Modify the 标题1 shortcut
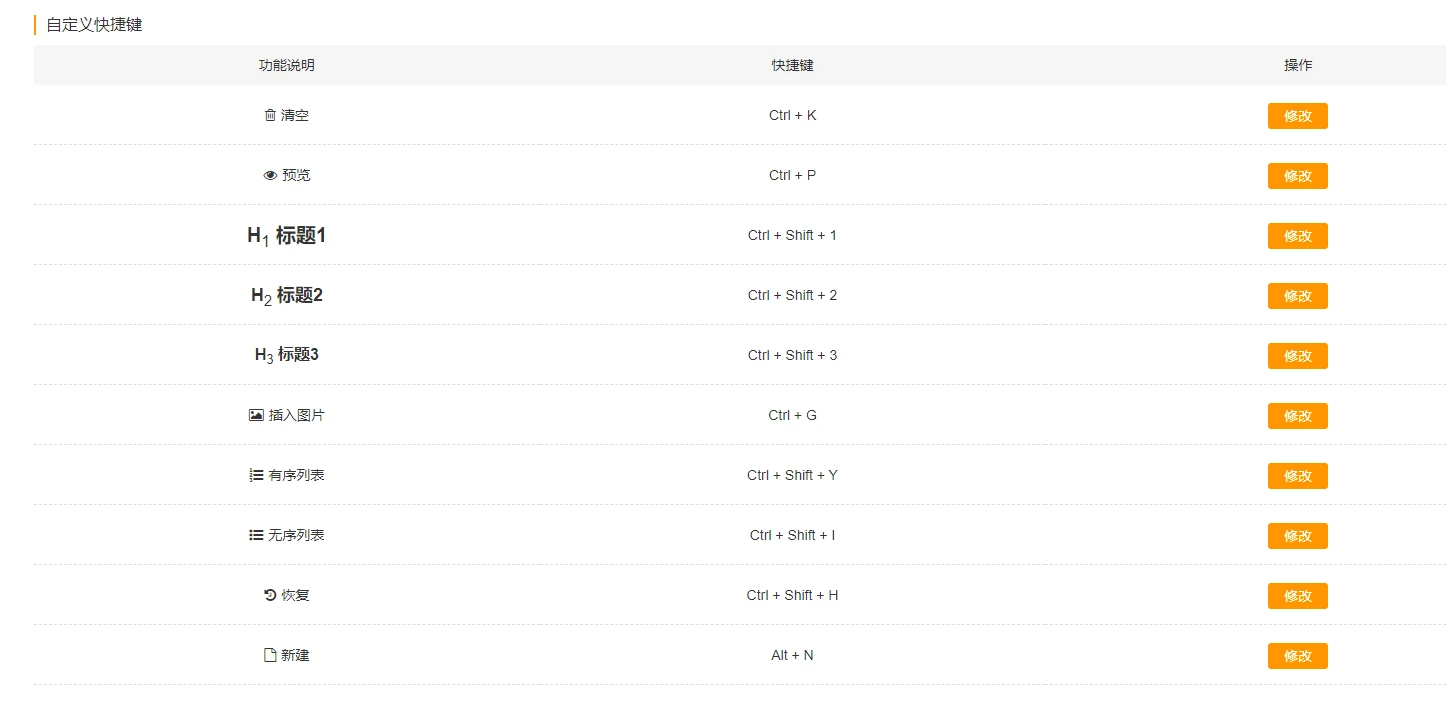 [1298, 236]
